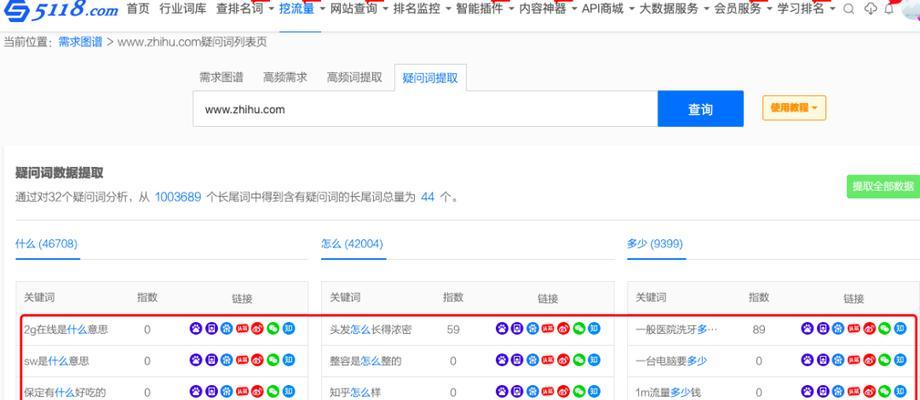920x400 pixels.
Task: Open Weibo icon for 一般医院洗牙 row
Action: pyautogui.click(x=869, y=329)
